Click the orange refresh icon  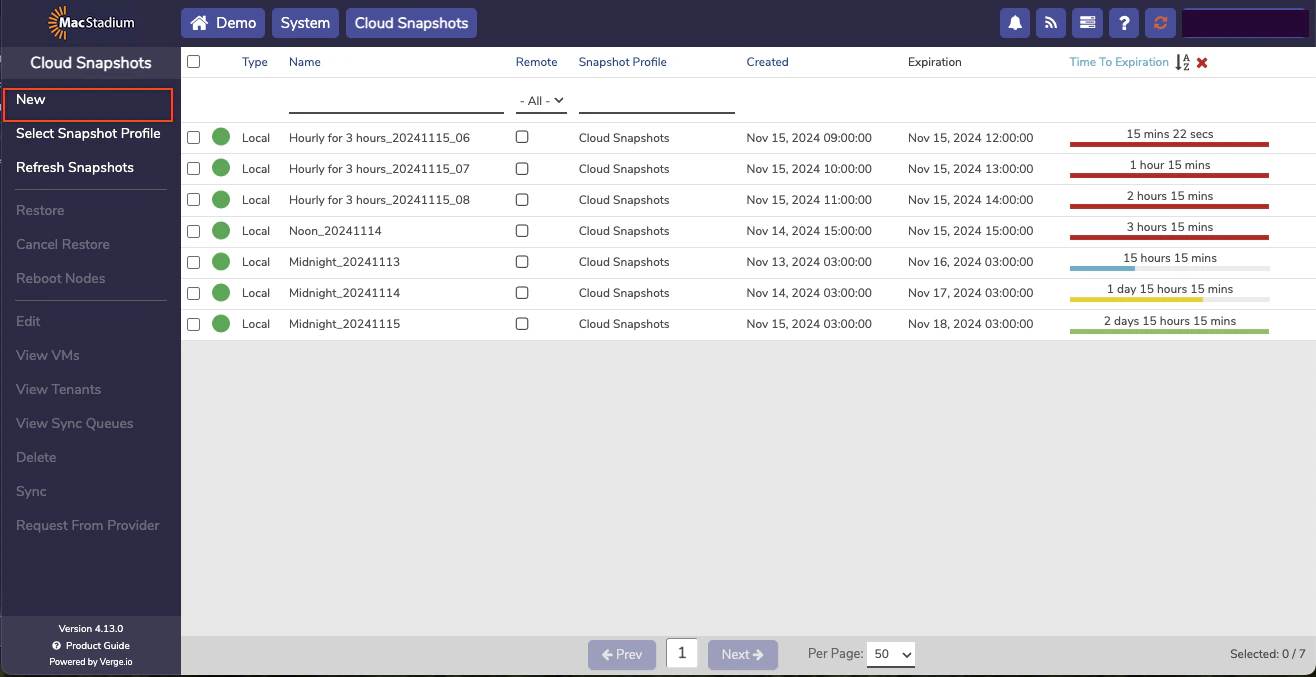click(x=1160, y=22)
